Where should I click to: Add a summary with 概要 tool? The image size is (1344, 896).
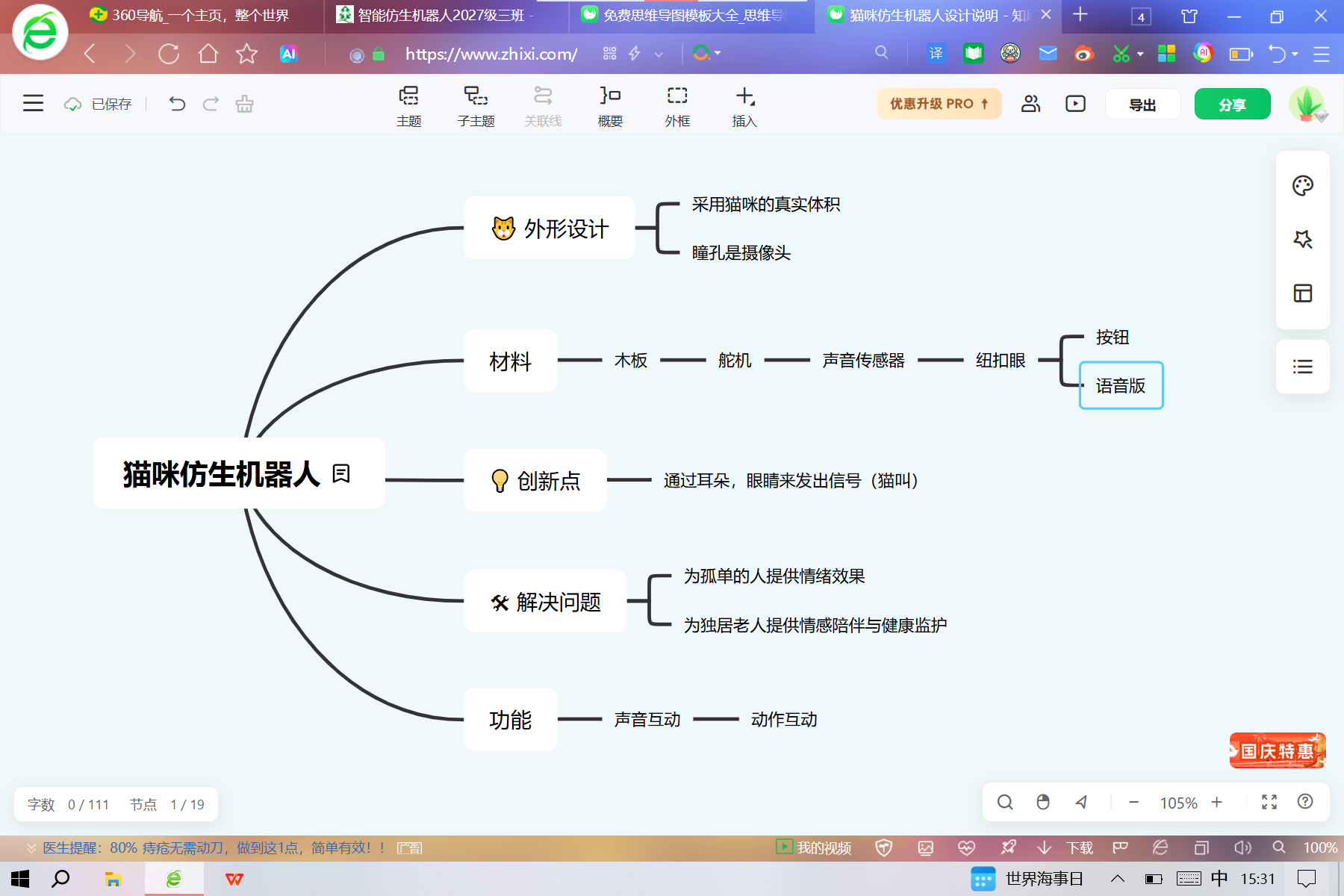pos(610,106)
